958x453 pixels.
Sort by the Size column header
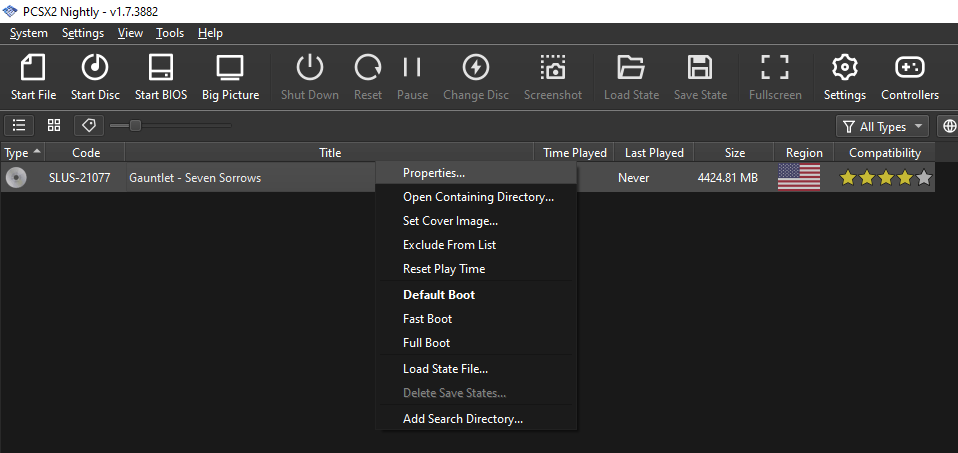pyautogui.click(x=734, y=153)
